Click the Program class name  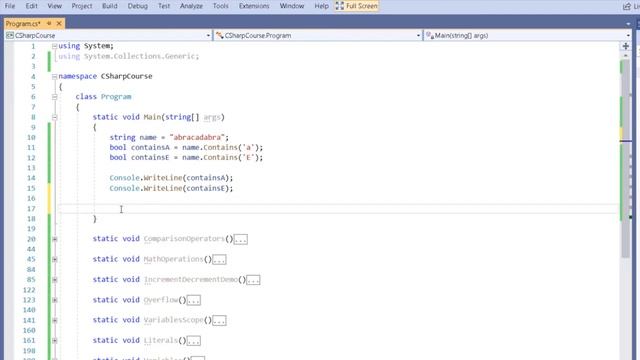pyautogui.click(x=116, y=97)
